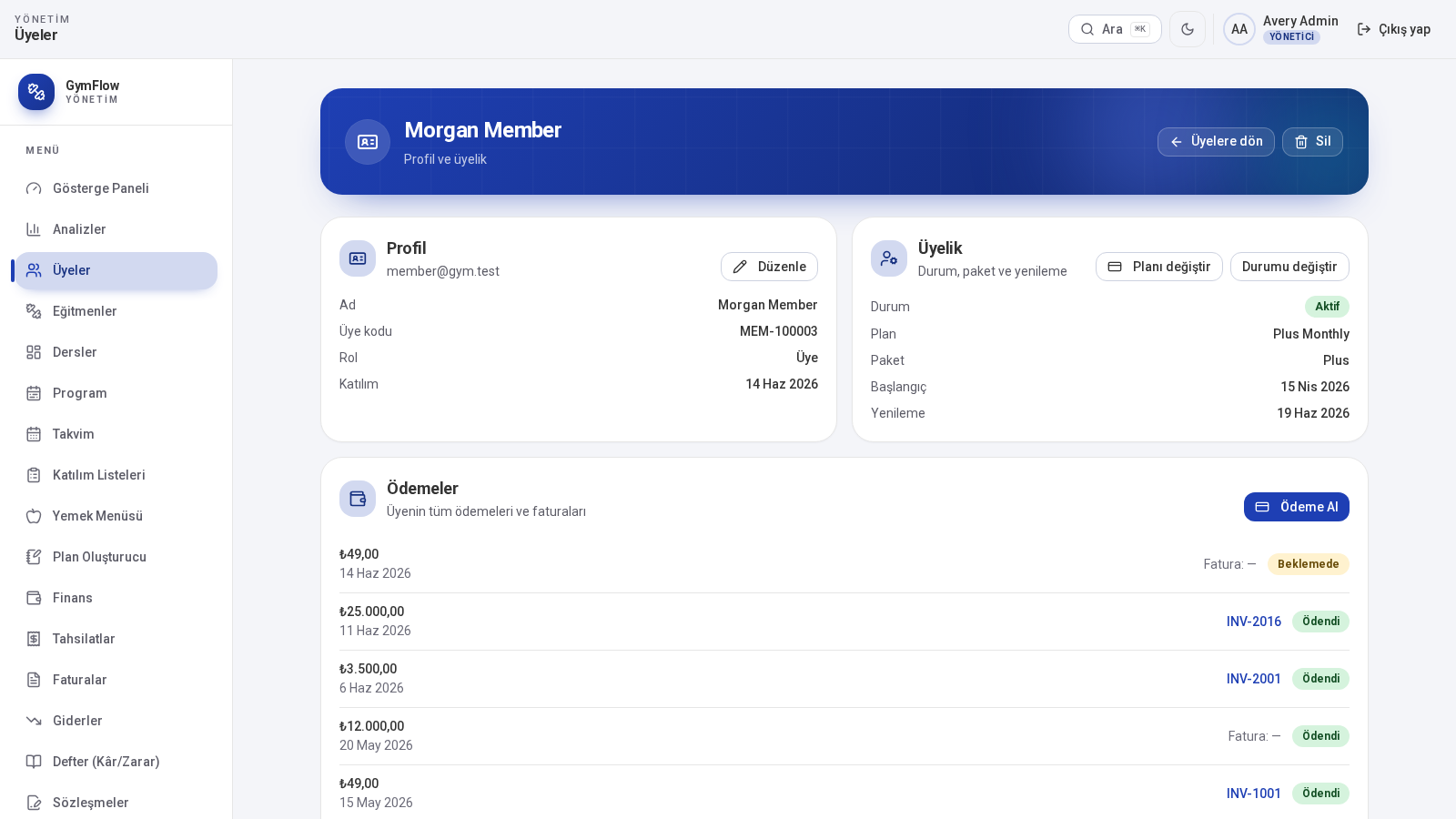
Task: Click the Ödeme Al button
Action: click(x=1297, y=507)
